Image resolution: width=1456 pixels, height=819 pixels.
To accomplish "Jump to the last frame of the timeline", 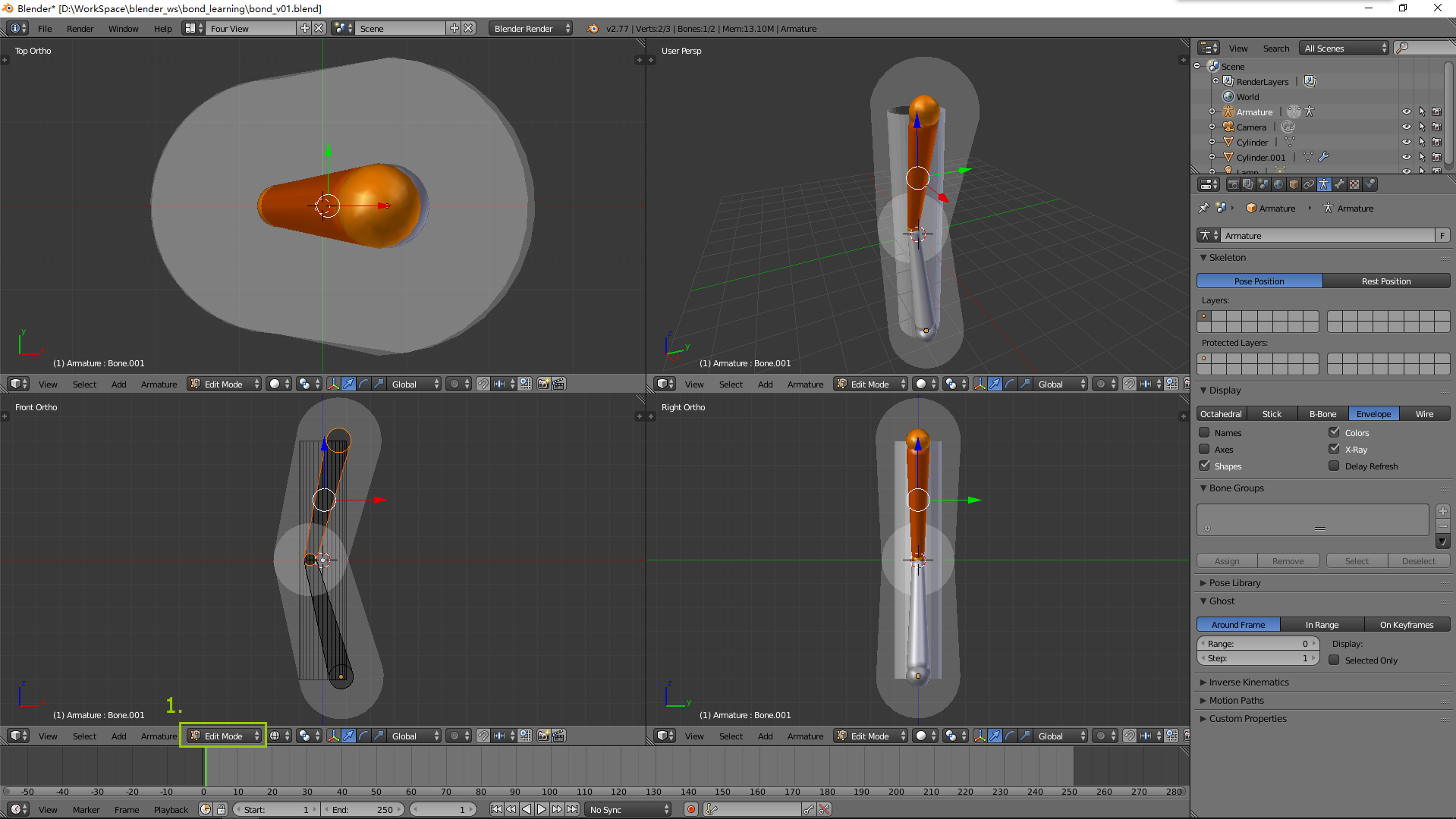I will click(x=572, y=809).
